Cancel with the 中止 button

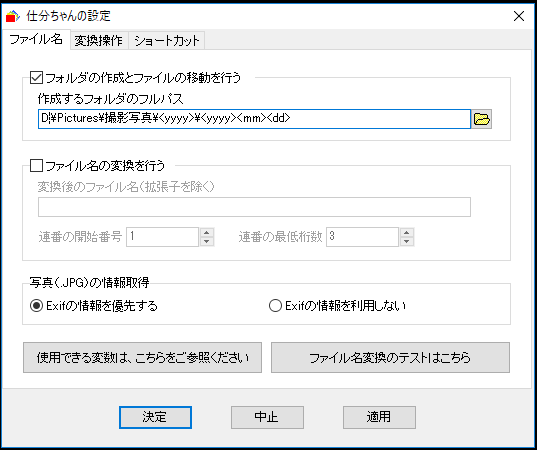coord(267,417)
